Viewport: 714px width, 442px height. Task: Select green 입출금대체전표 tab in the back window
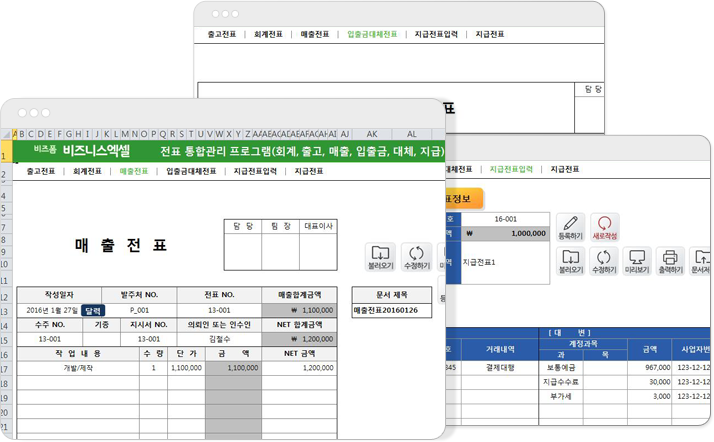[x=372, y=34]
